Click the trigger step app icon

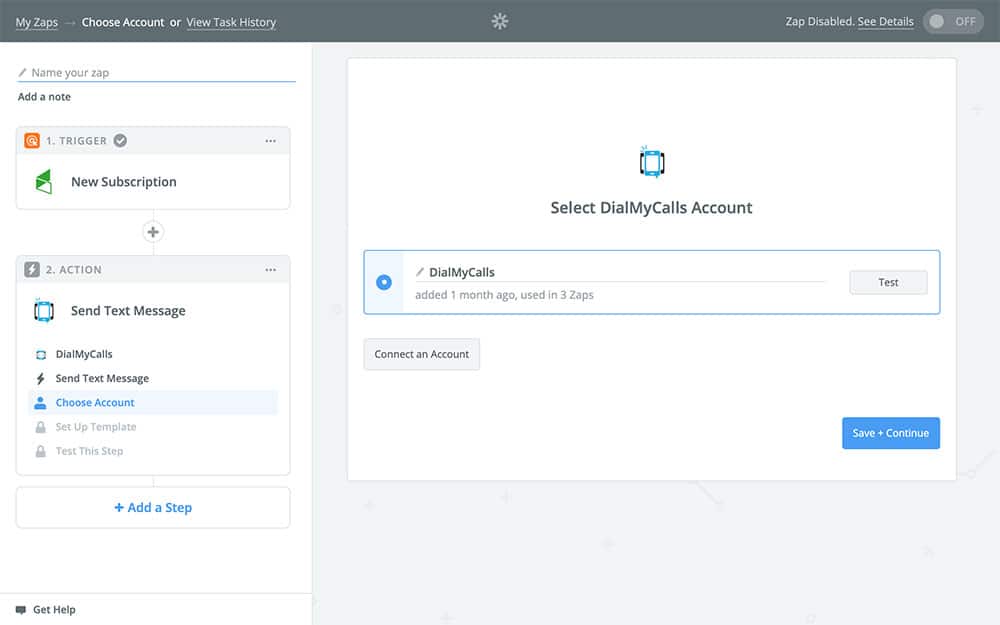[32, 141]
